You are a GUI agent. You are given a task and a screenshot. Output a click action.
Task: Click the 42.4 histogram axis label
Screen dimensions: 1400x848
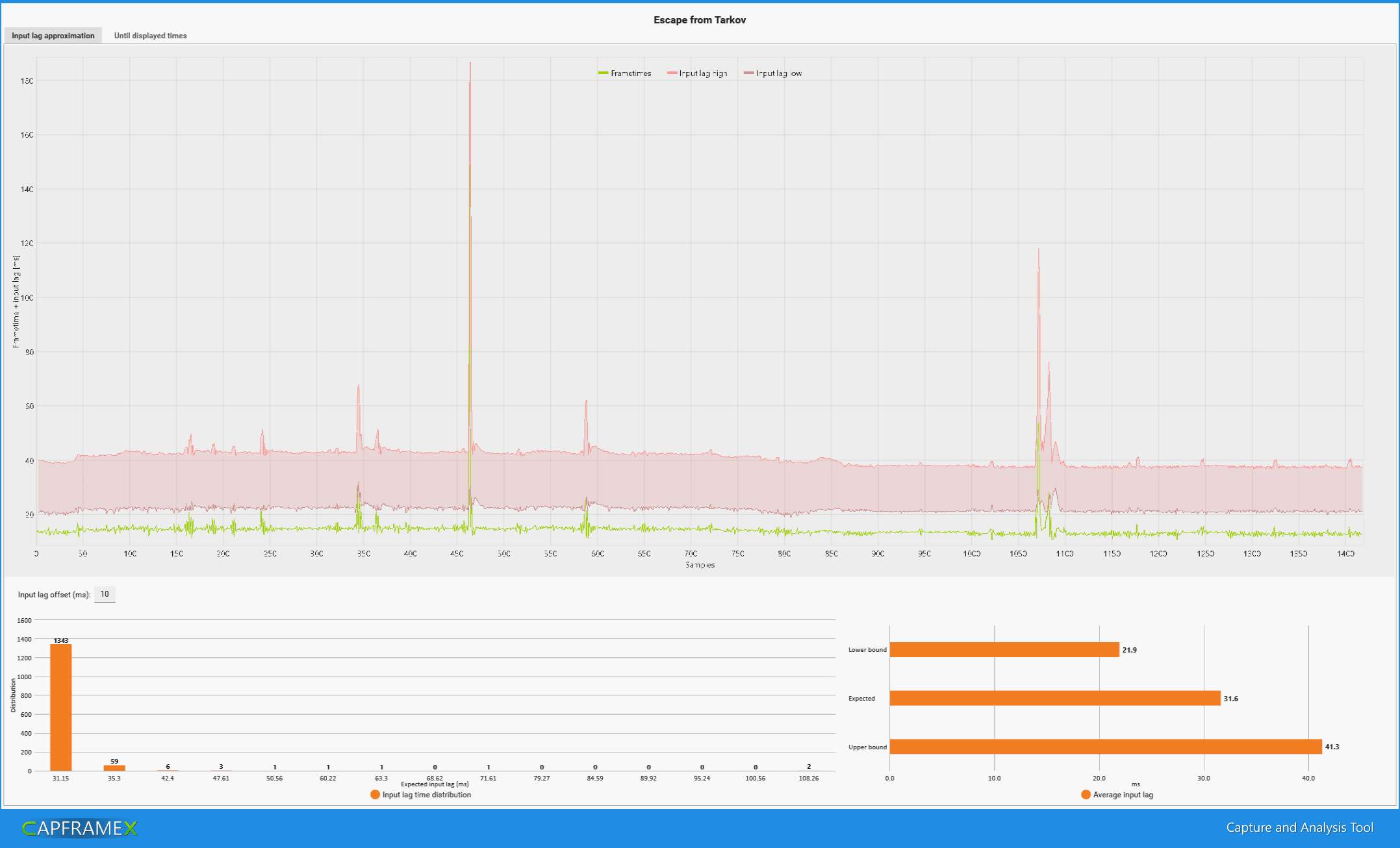tap(168, 778)
